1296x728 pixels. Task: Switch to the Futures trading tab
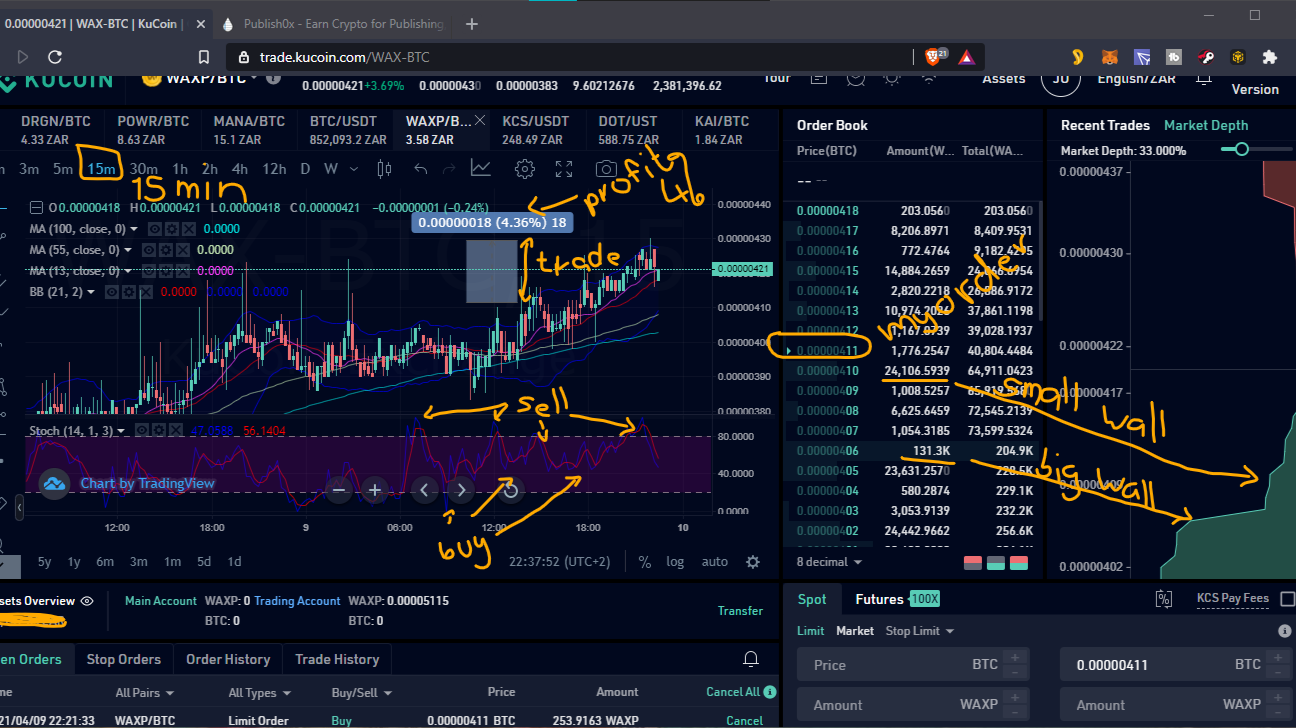click(879, 599)
